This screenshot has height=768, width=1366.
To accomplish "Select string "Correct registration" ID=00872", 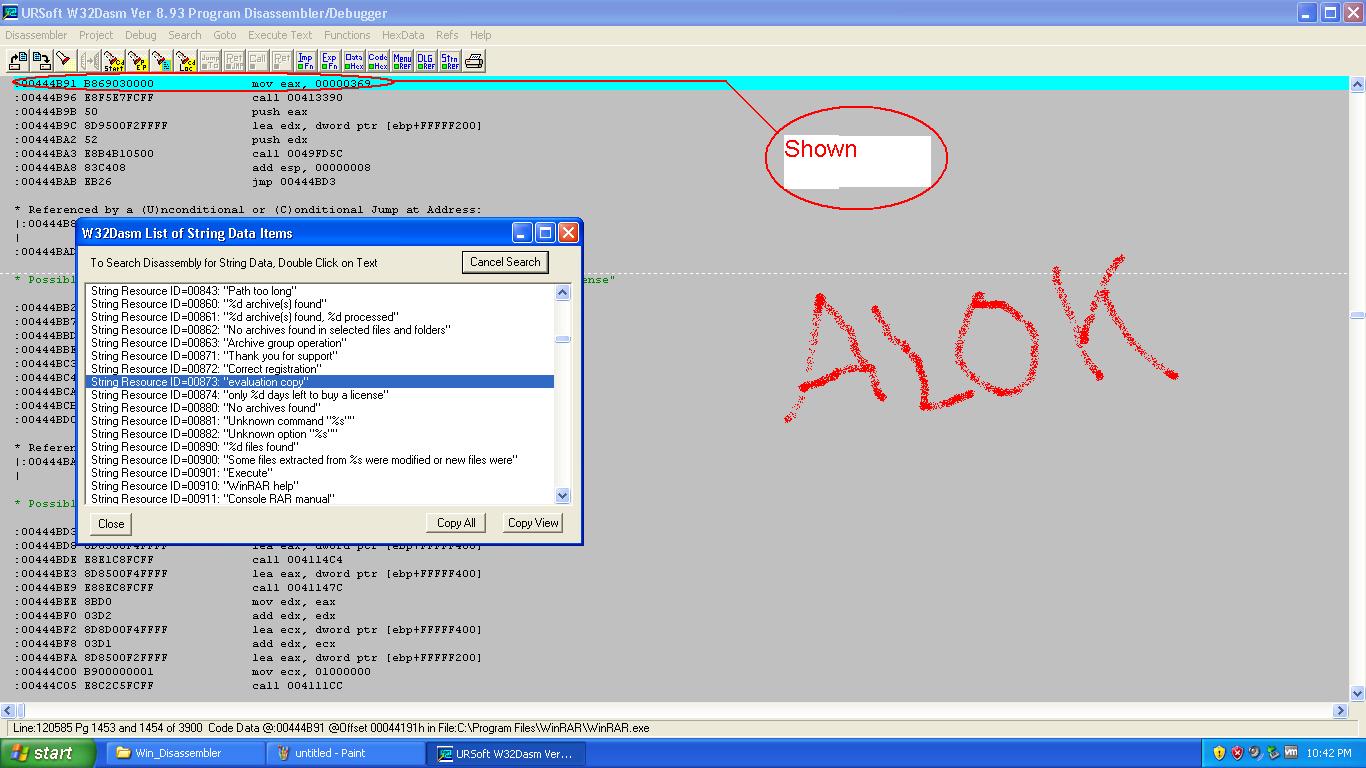I will point(320,369).
